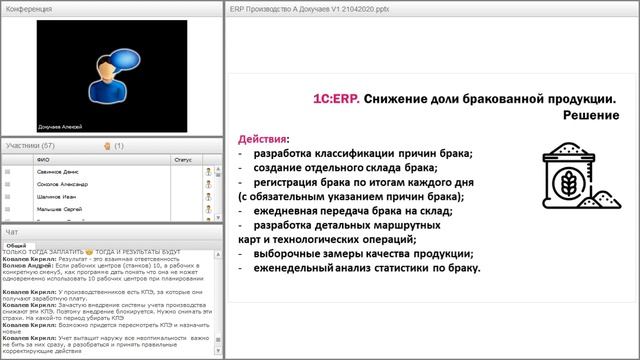
Task: Click the gray square marker beside Савинков Денис
Action: pos(7,172)
